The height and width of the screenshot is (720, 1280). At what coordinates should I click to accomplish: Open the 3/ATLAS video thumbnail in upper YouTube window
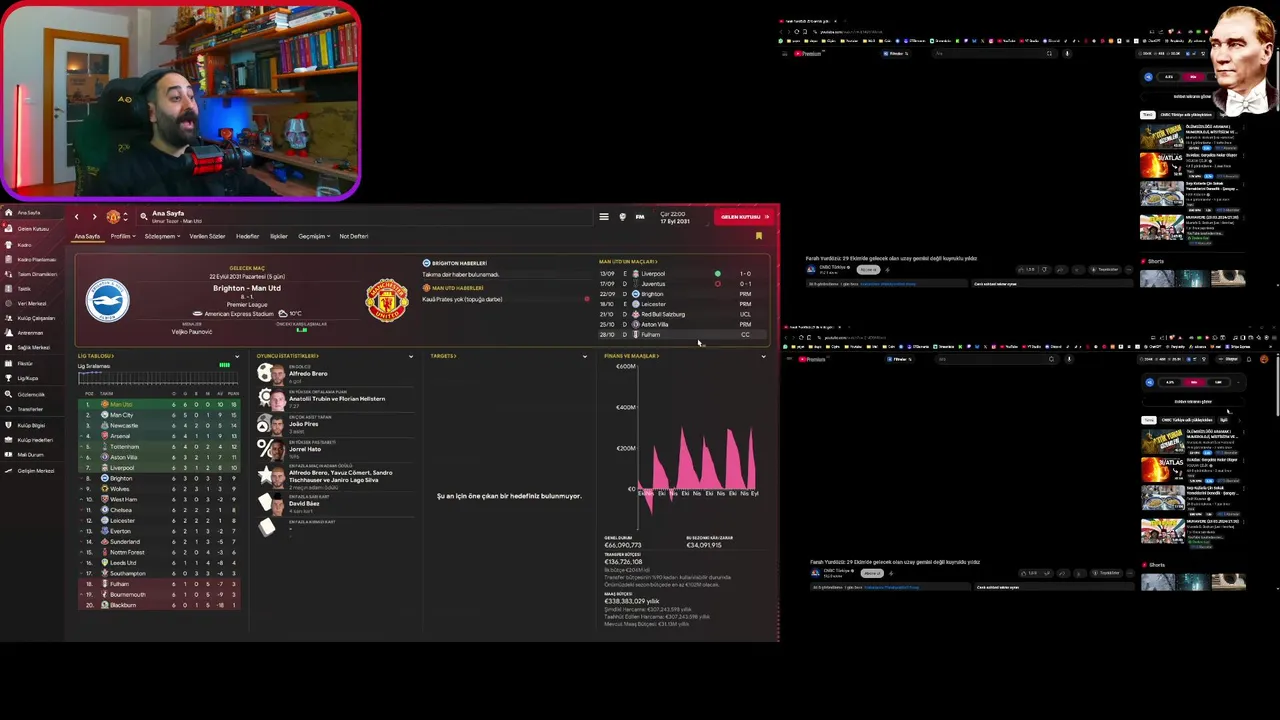(x=1161, y=164)
